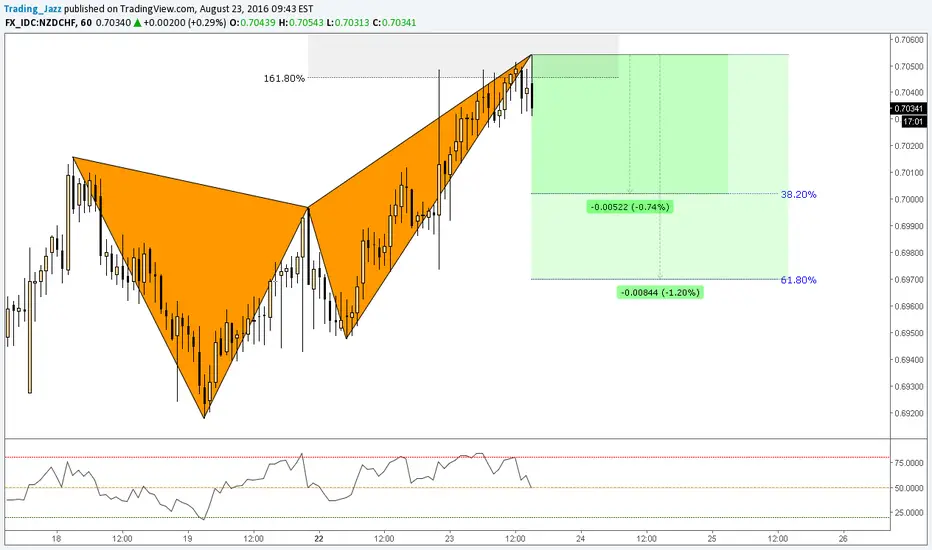Click the date label 24 on time axis
This screenshot has width=932, height=550.
click(x=581, y=539)
